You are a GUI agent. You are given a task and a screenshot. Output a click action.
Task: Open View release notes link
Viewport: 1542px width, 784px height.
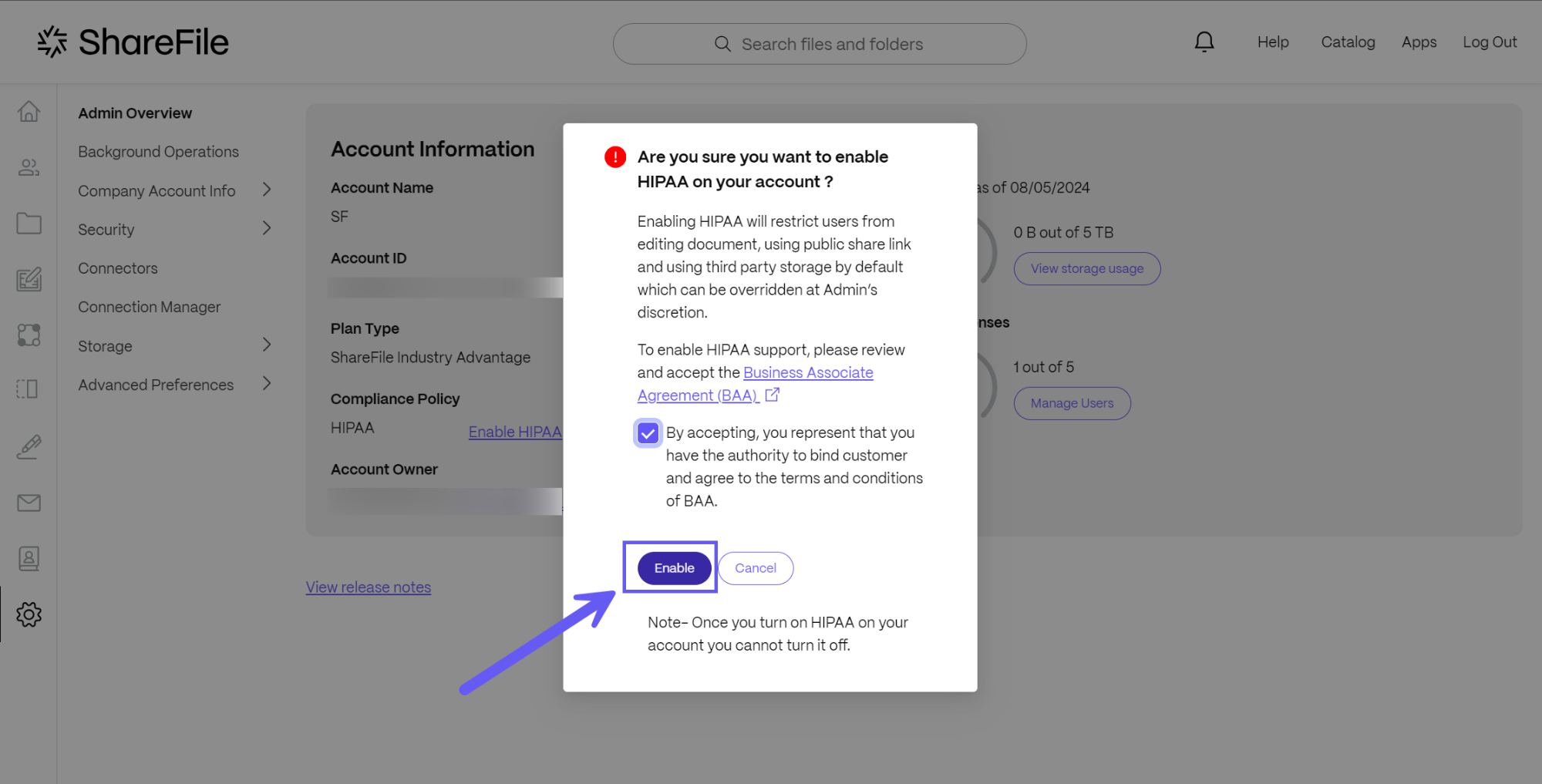368,587
